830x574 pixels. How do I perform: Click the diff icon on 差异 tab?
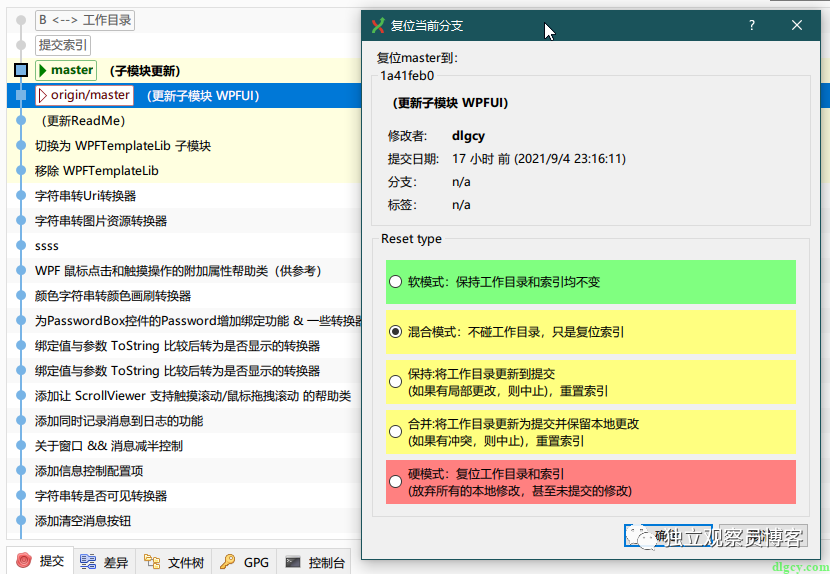coord(88,561)
